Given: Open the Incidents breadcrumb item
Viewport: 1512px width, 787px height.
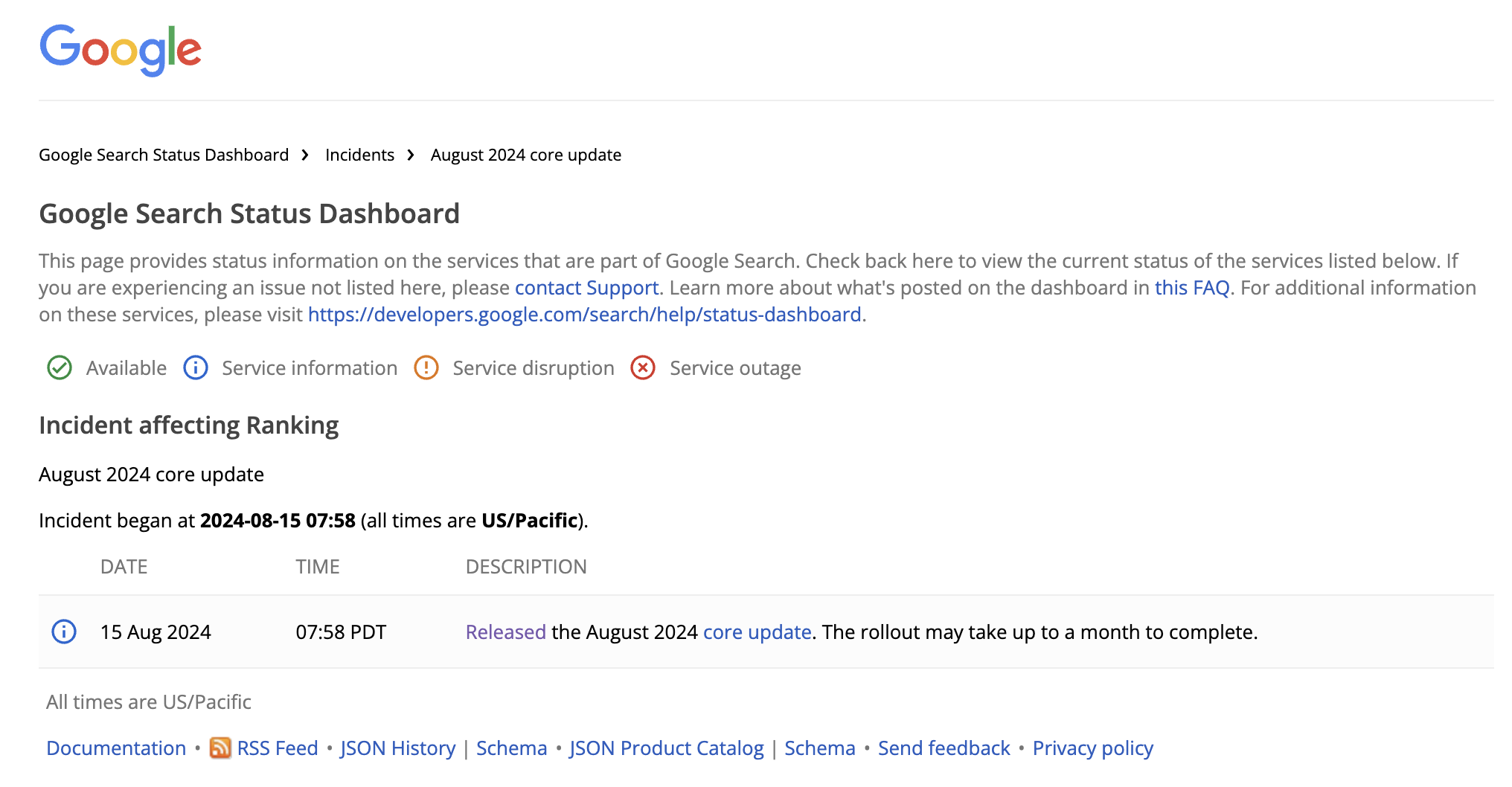Looking at the screenshot, I should [359, 155].
